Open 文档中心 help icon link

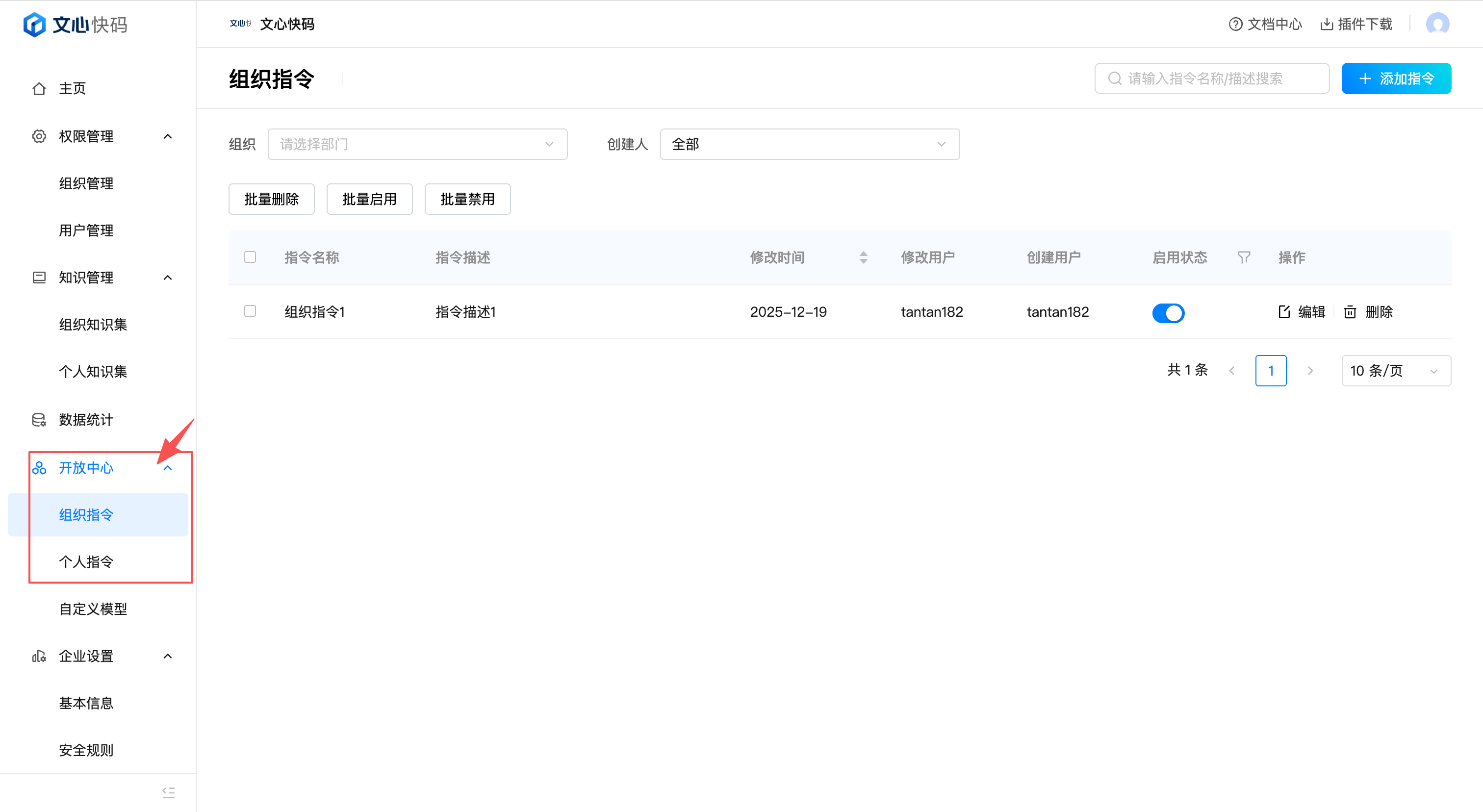pyautogui.click(x=1235, y=24)
